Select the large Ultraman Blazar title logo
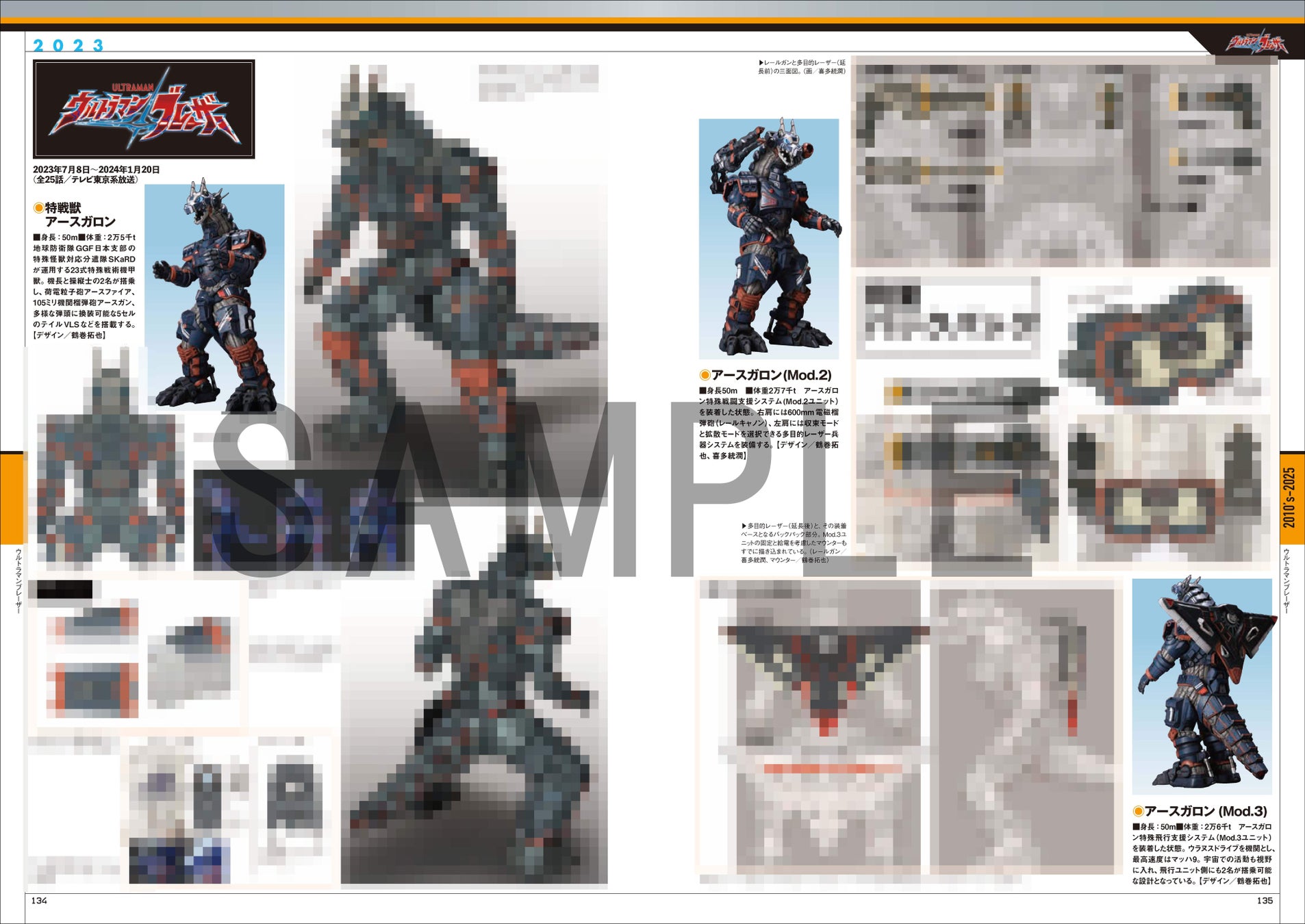Viewport: 1305px width, 924px height. coord(144,109)
